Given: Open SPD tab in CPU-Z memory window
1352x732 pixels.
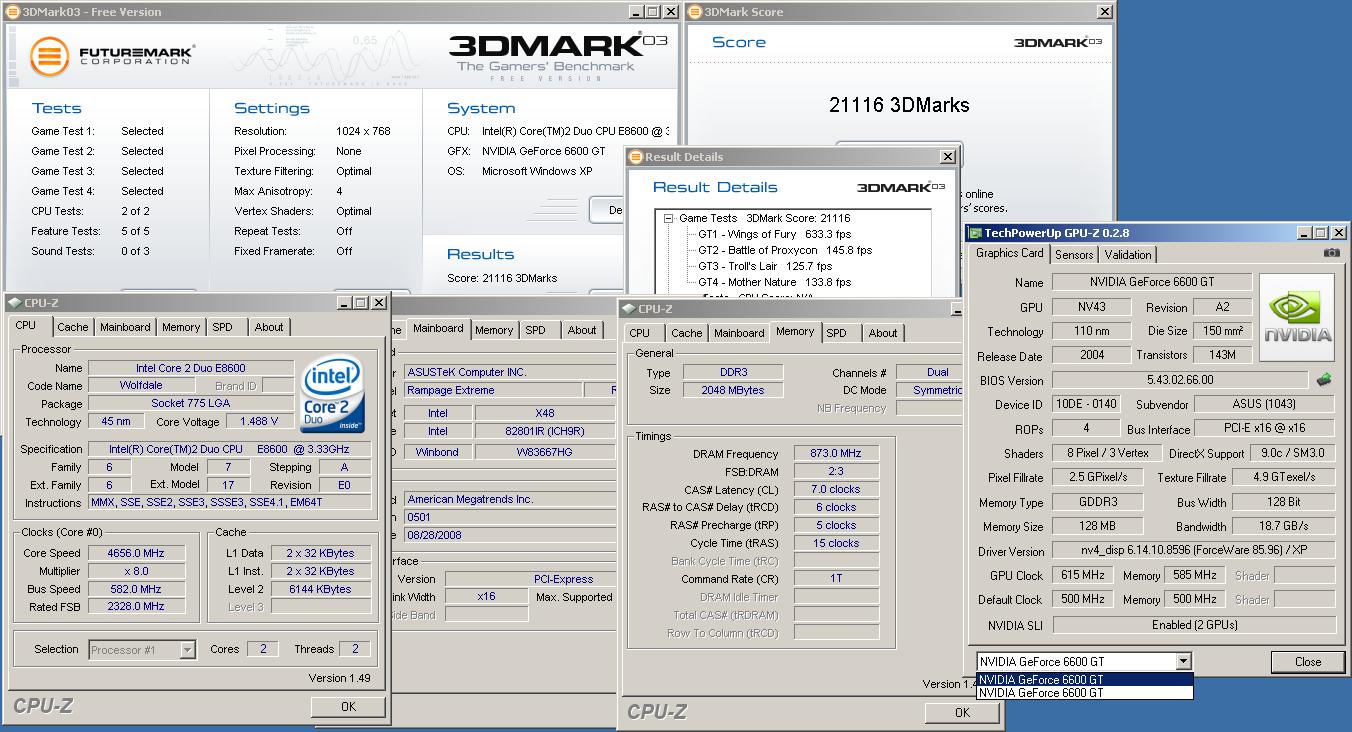Looking at the screenshot, I should 837,333.
